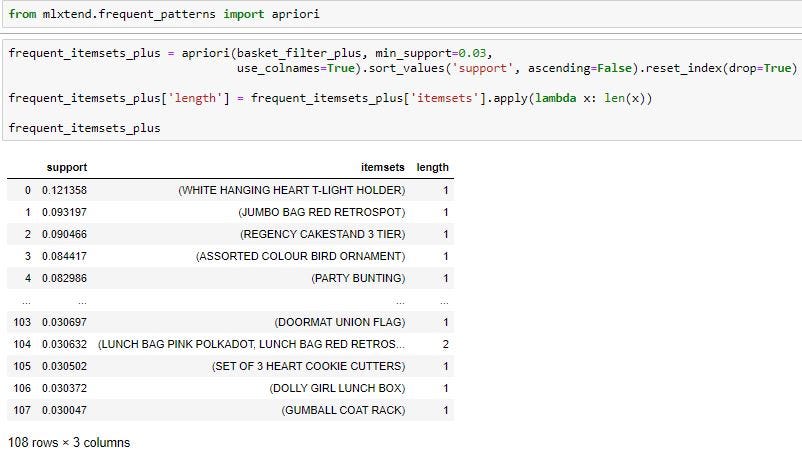Click the import apriori code cell
The height and width of the screenshot is (454, 802).
(402, 14)
